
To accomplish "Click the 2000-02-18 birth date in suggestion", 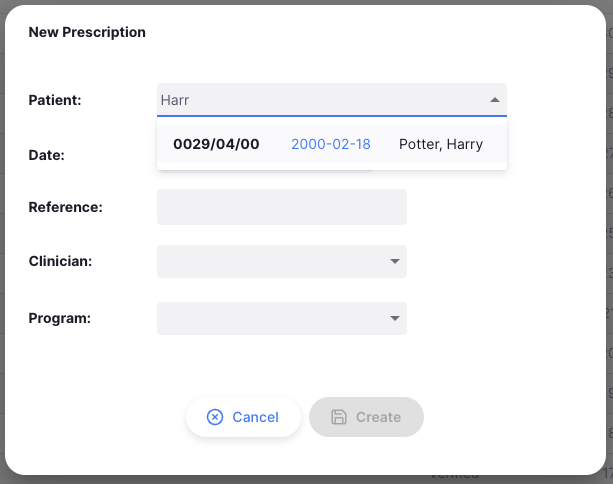I will [x=330, y=144].
